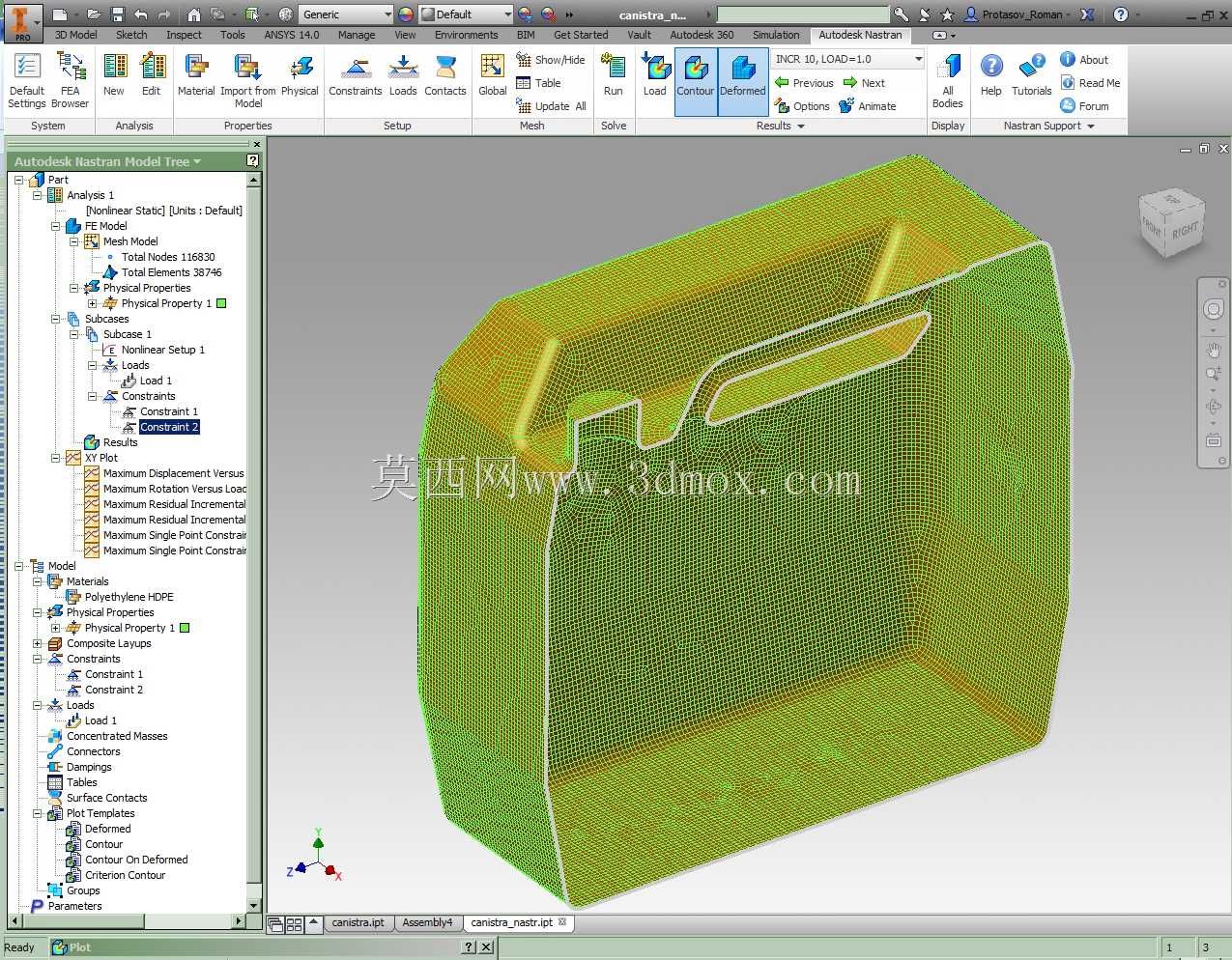
Task: Open the Material properties tool
Action: coord(196,74)
